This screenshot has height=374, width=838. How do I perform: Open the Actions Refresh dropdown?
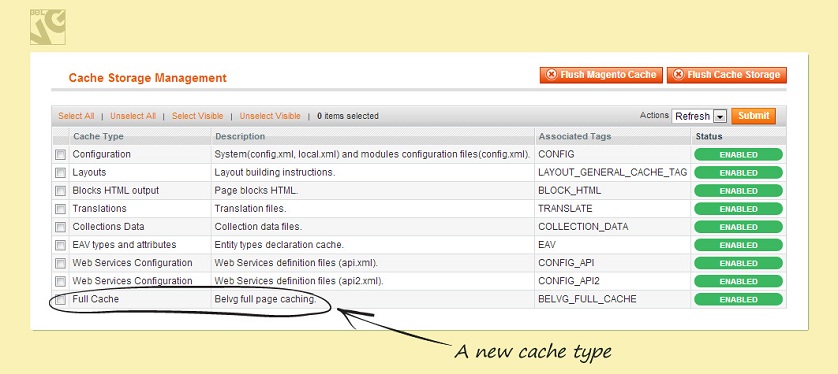[x=700, y=116]
